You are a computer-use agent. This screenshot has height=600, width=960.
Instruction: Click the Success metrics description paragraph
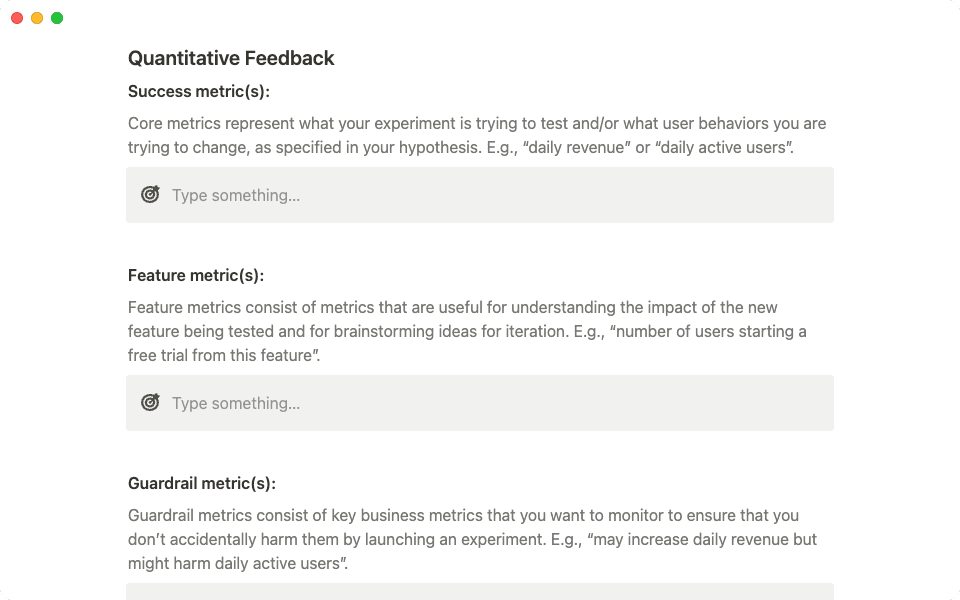click(x=477, y=135)
